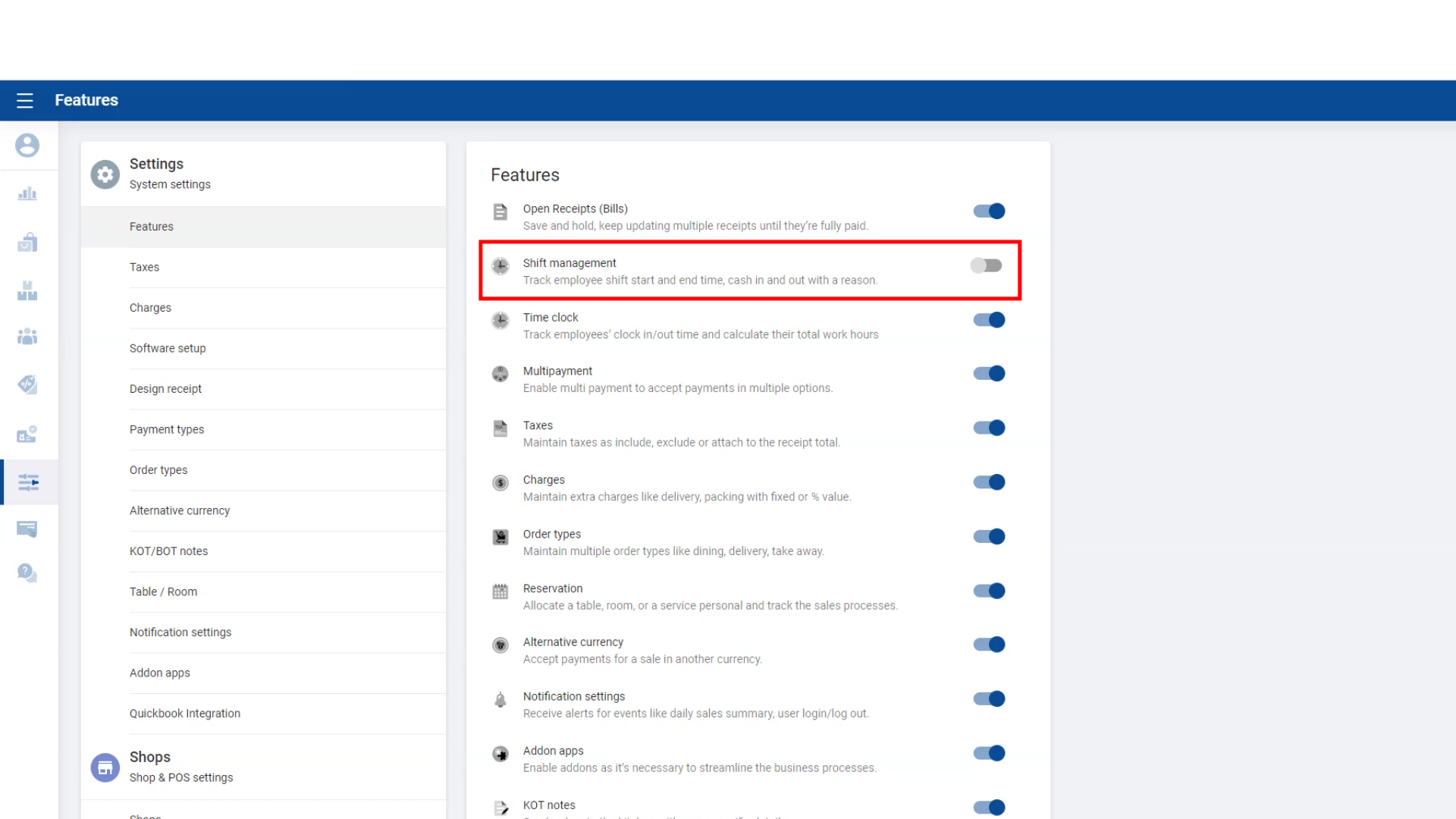Turn off the Multipayment toggle
Screen dimensions: 1456x819
point(989,374)
